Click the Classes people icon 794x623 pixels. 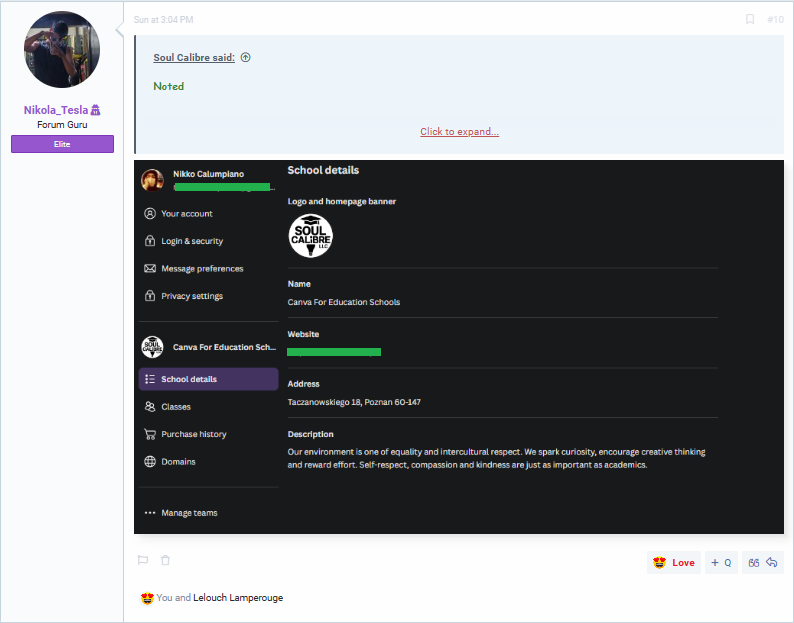150,406
